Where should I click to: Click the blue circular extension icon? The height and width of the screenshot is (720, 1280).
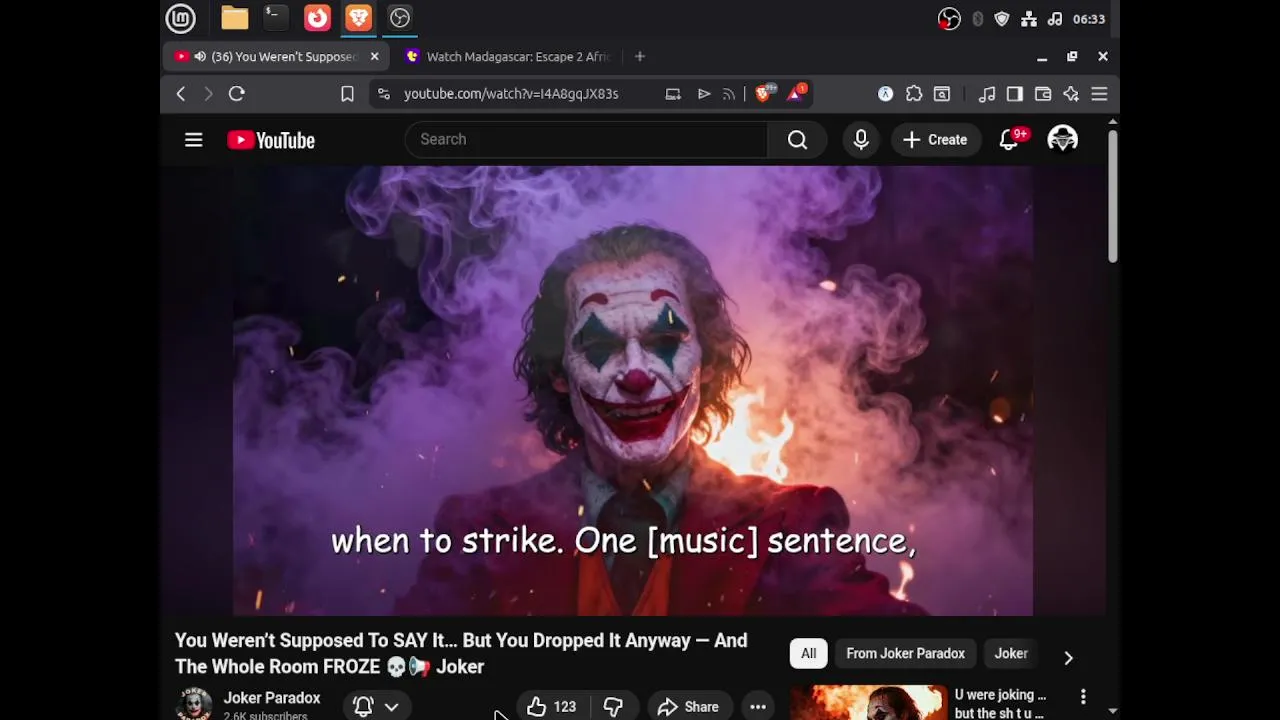885,94
